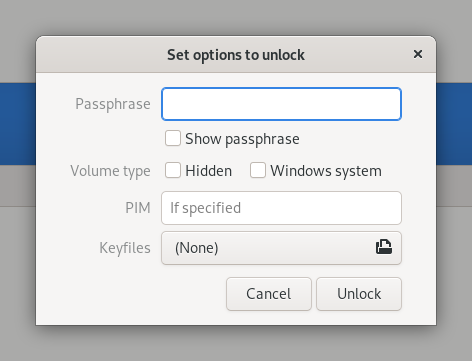Click the 'Passphrase' field label

pyautogui.click(x=113, y=104)
